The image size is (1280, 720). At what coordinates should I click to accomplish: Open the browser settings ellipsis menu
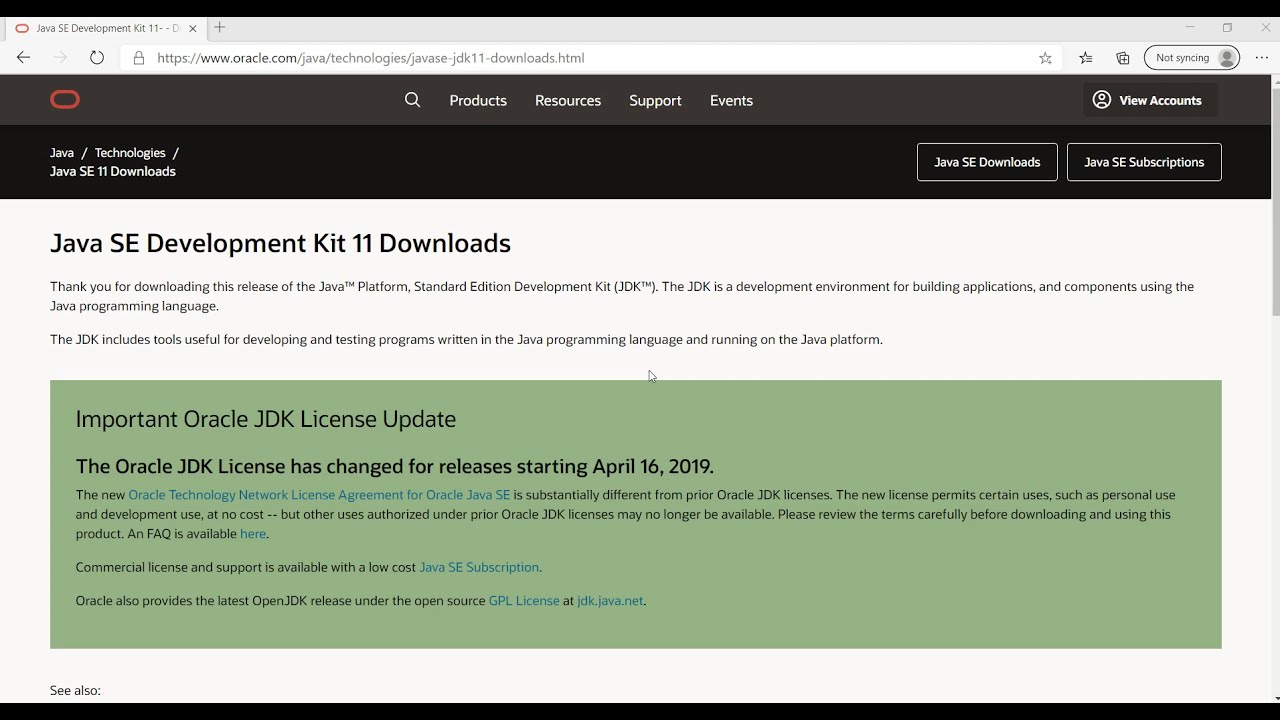tap(1262, 58)
